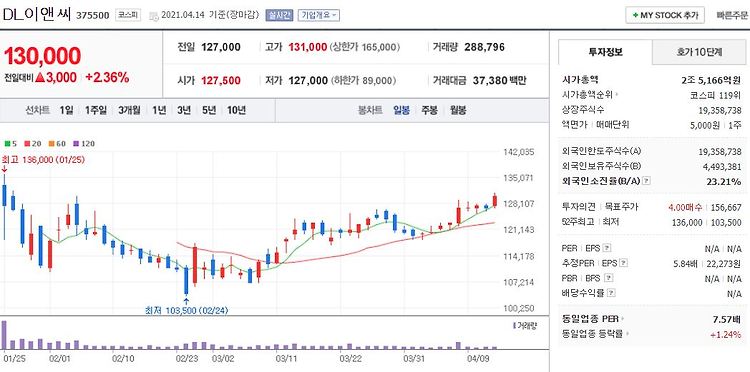Expand the 동일업종 PER arrow link
Screen dimensions: 750x372
point(622,319)
